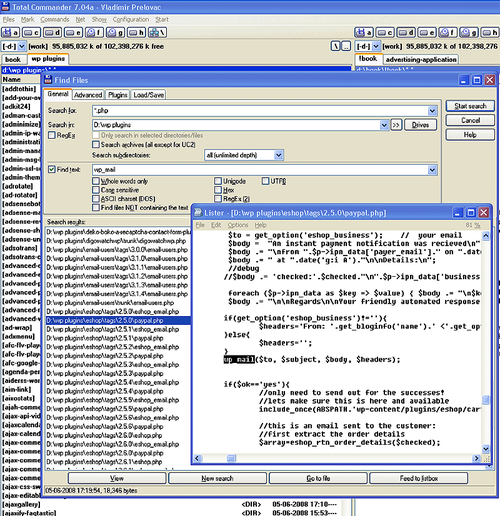Select drive g button in left panel

coord(115,32)
